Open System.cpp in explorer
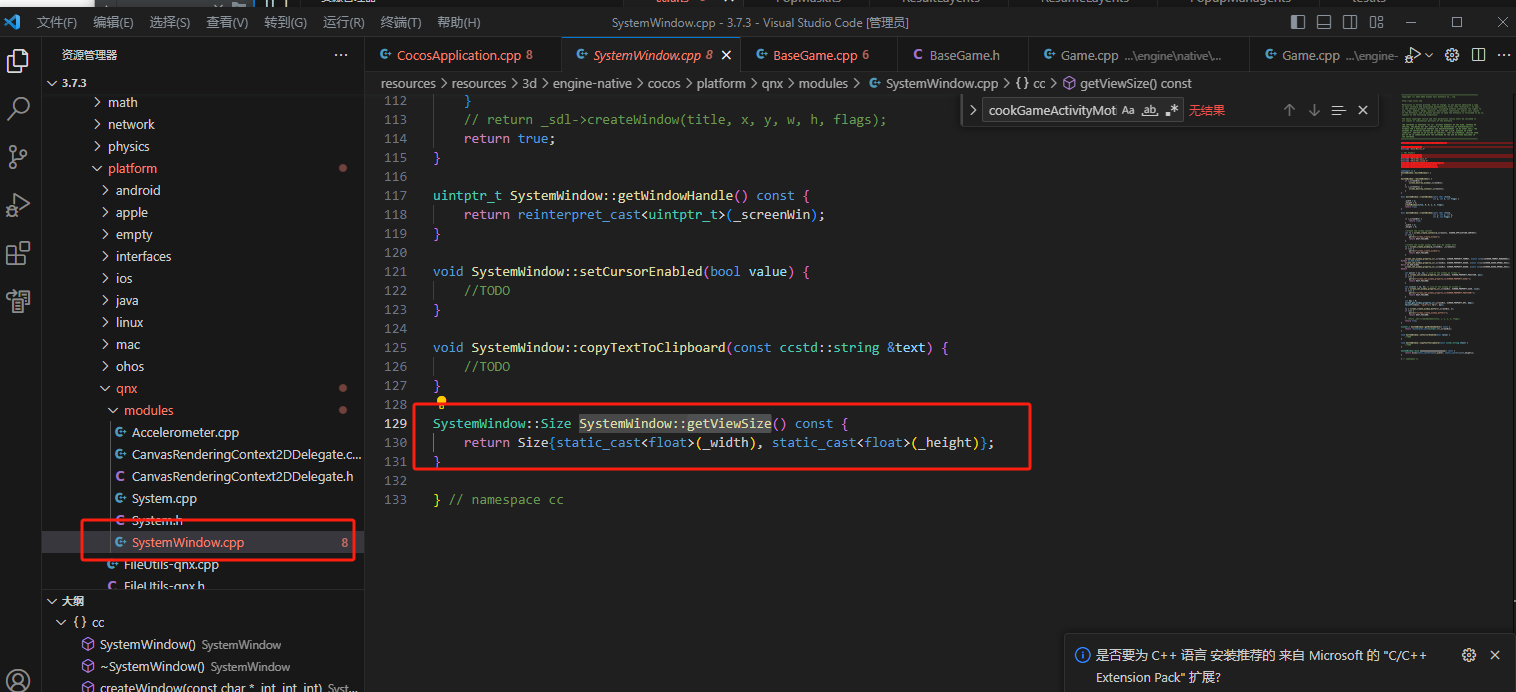 [x=202, y=498]
